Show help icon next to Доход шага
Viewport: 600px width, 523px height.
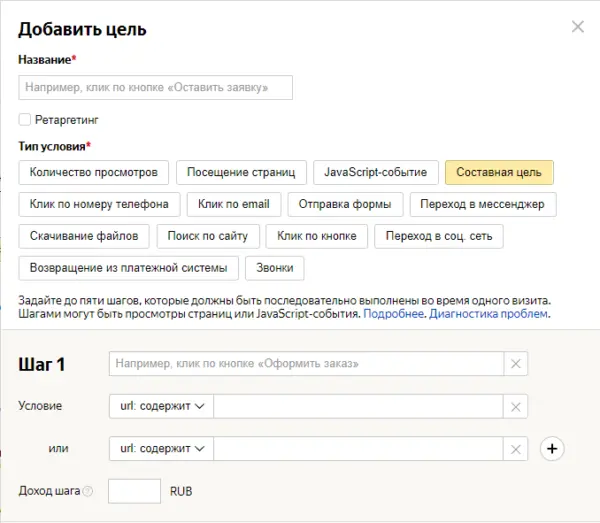tap(88, 492)
